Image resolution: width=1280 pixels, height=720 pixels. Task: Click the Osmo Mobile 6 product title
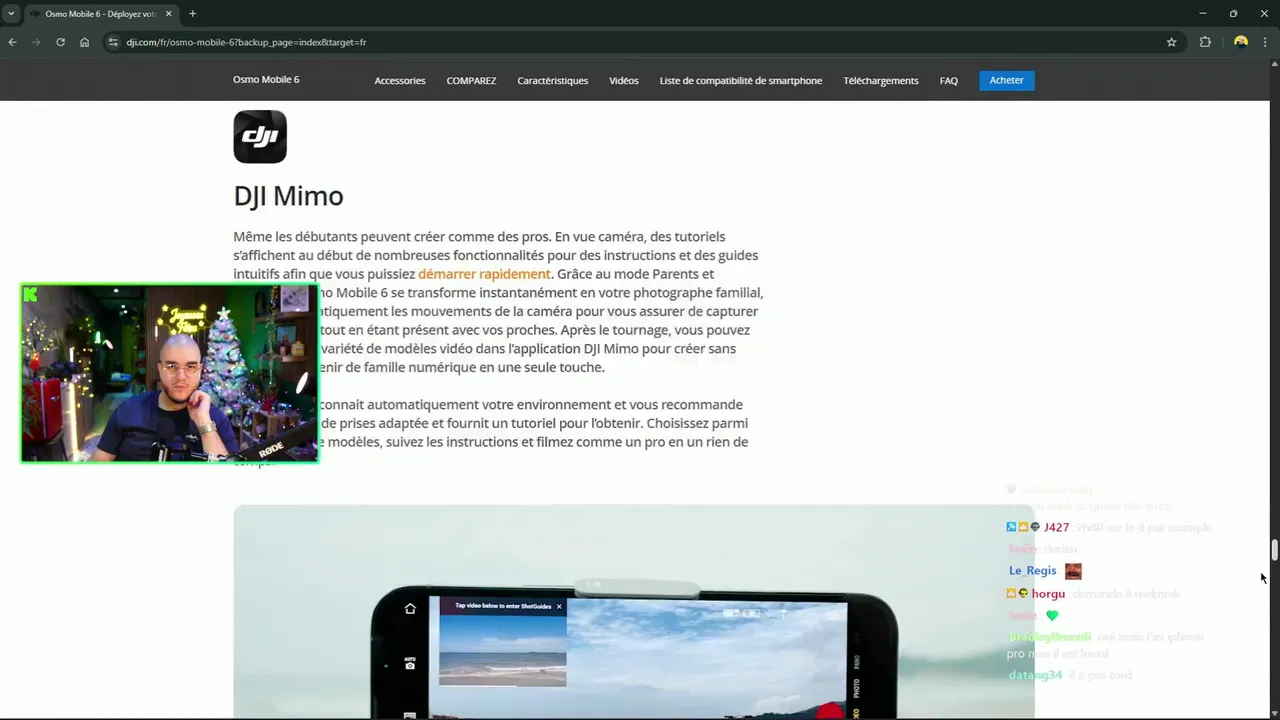(x=266, y=79)
